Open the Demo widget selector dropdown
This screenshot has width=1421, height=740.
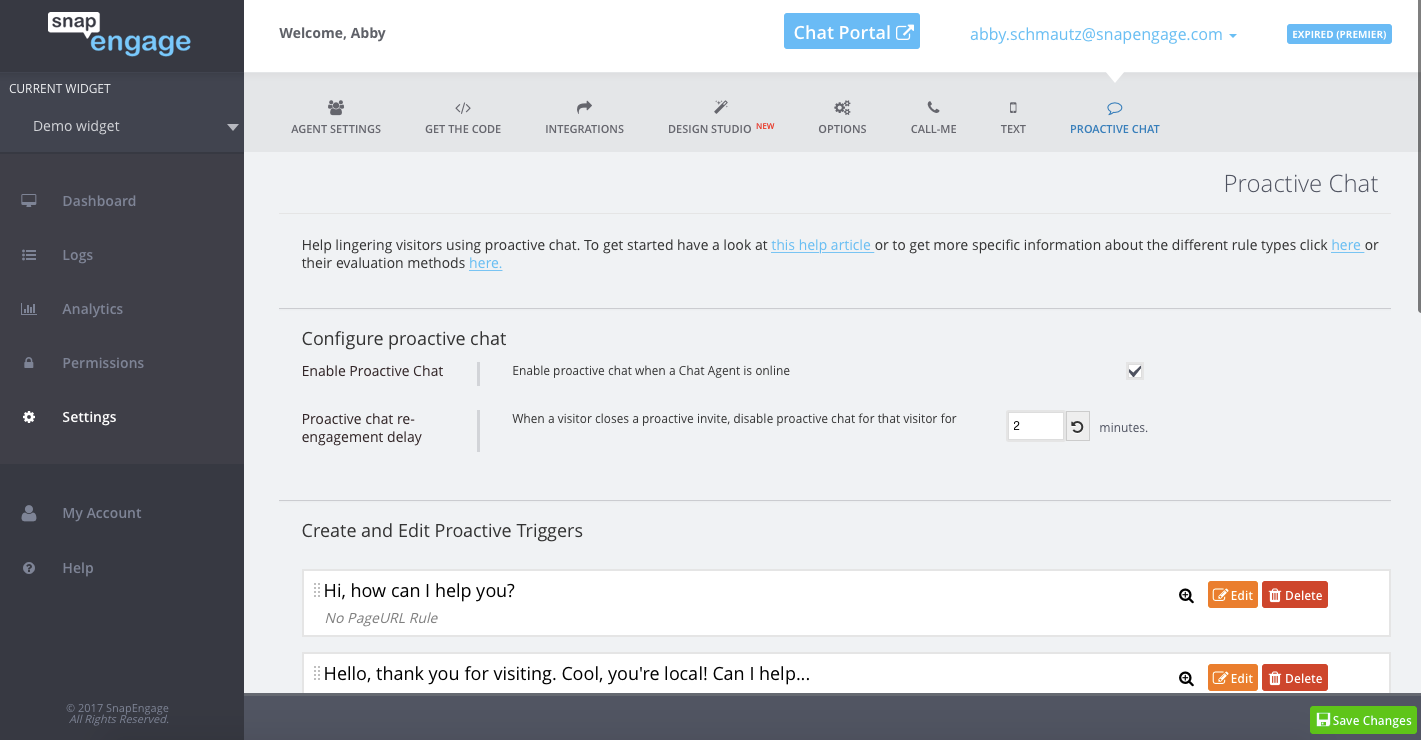point(122,127)
